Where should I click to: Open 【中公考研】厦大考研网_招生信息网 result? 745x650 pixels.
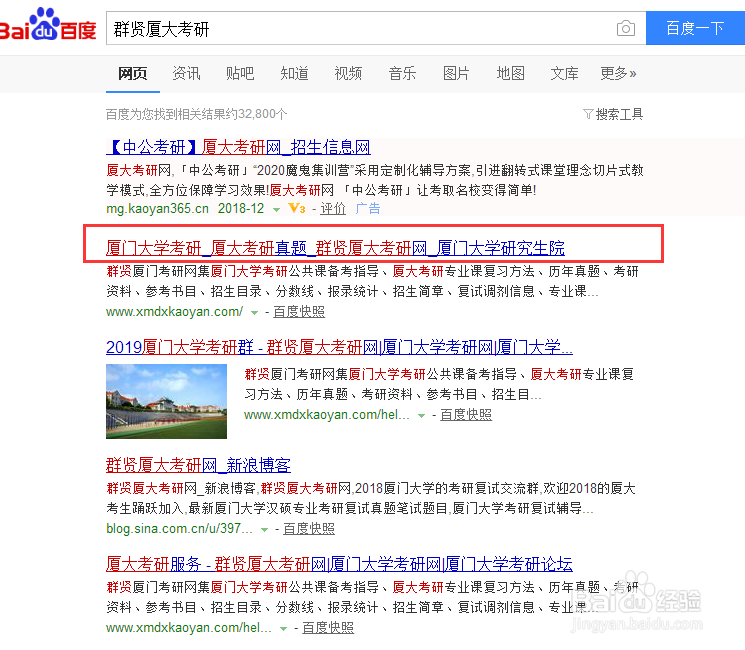click(x=238, y=147)
